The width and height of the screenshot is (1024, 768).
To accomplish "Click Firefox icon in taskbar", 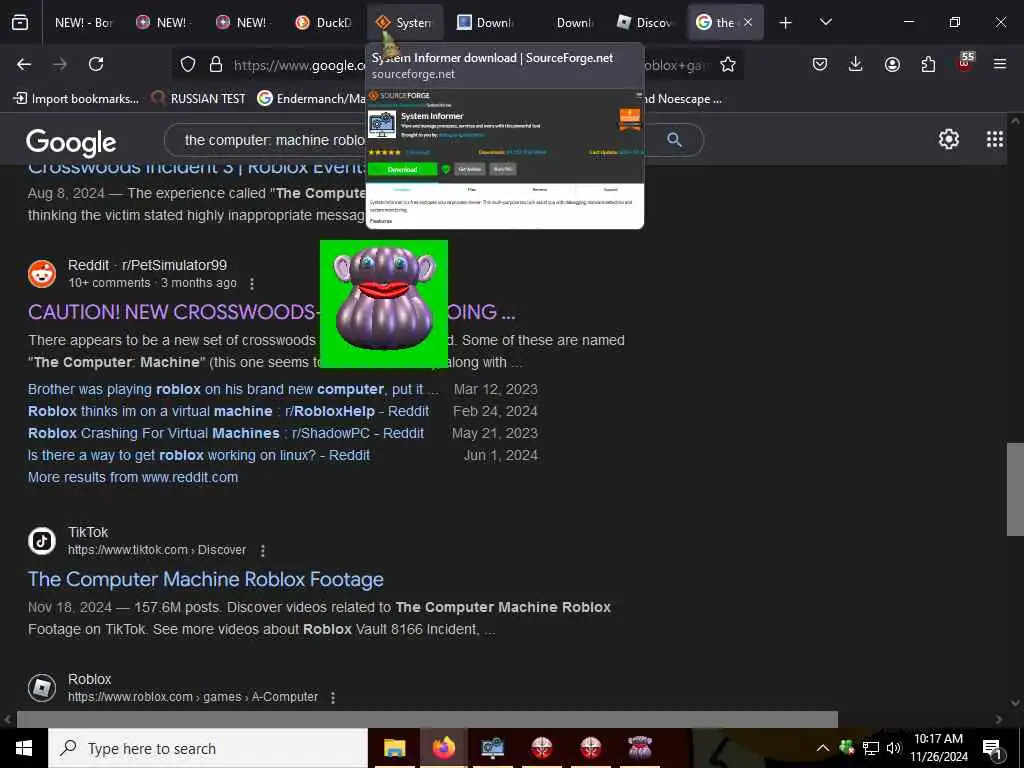I will click(443, 748).
